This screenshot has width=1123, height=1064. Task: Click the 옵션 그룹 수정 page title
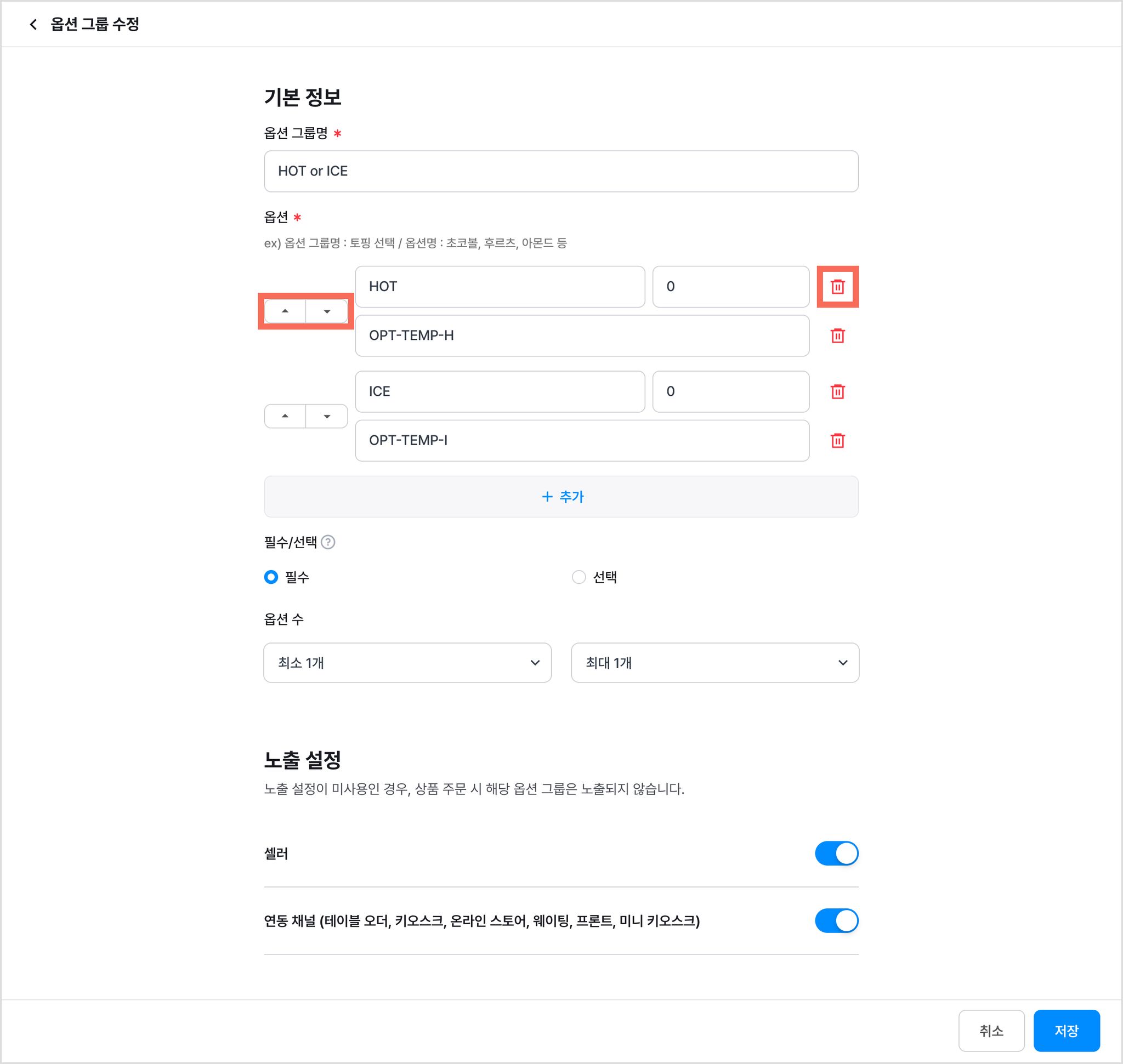(95, 24)
